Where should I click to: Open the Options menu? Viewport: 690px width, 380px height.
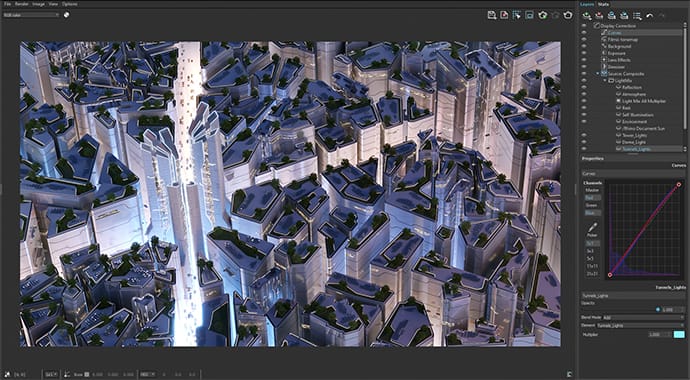click(70, 4)
